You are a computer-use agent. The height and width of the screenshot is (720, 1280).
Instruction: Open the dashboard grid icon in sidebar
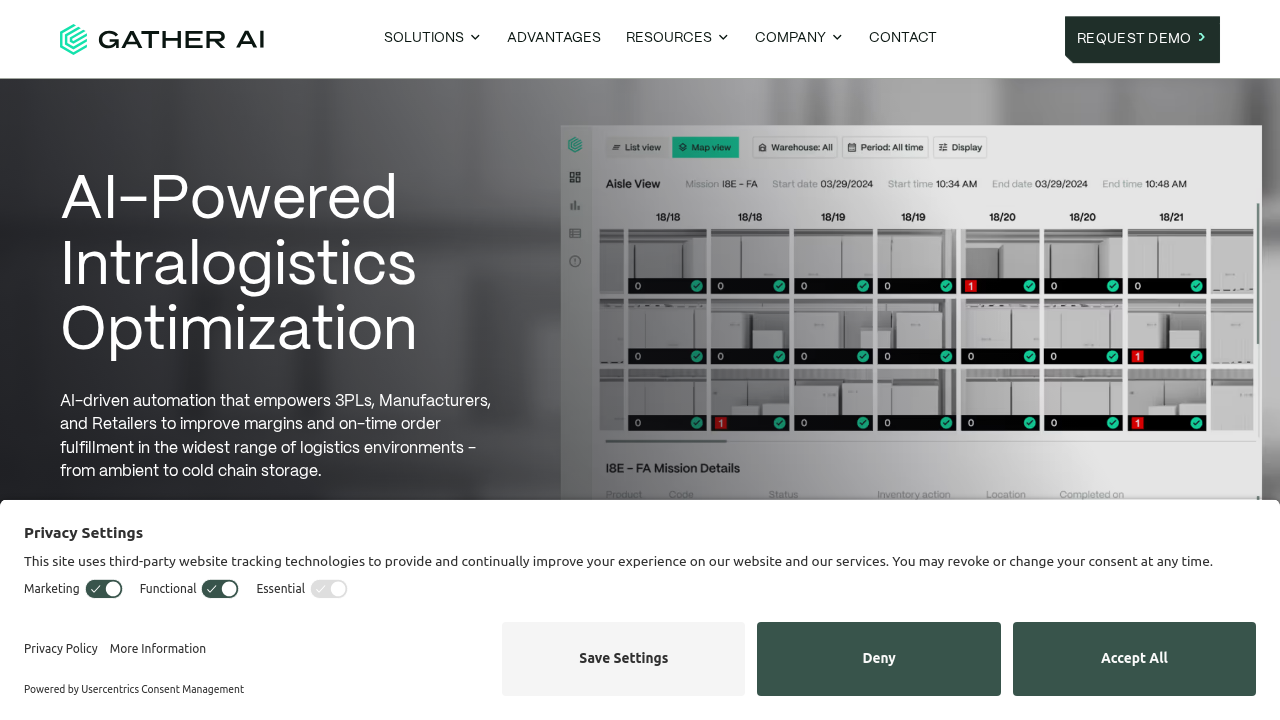pyautogui.click(x=574, y=177)
